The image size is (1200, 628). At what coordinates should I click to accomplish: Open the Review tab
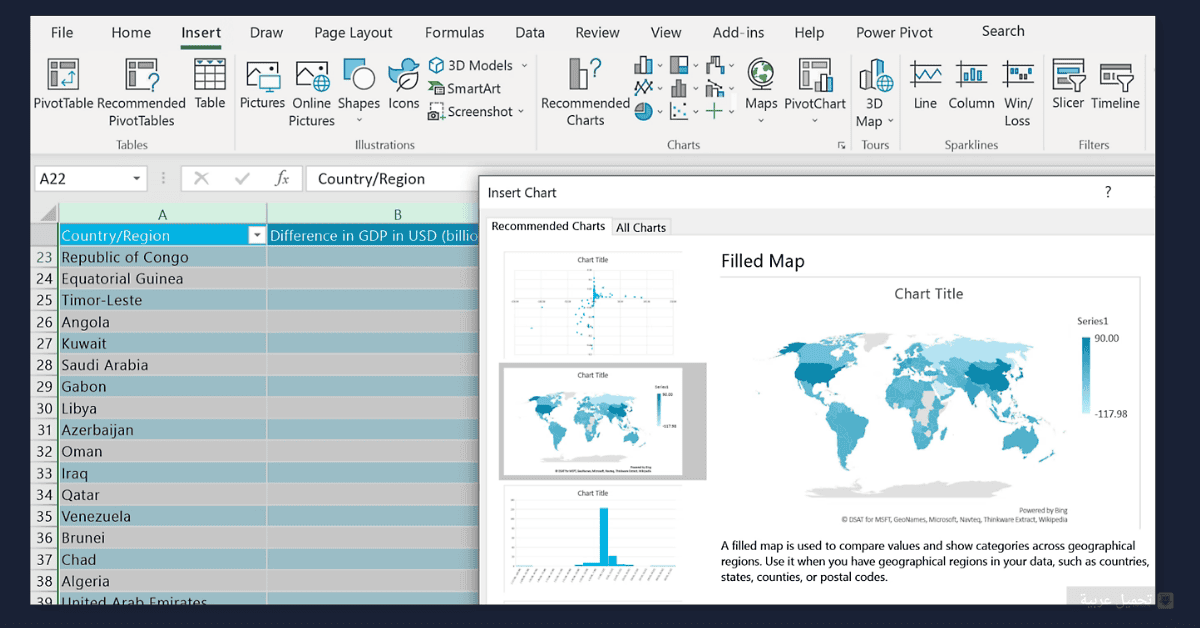point(597,32)
